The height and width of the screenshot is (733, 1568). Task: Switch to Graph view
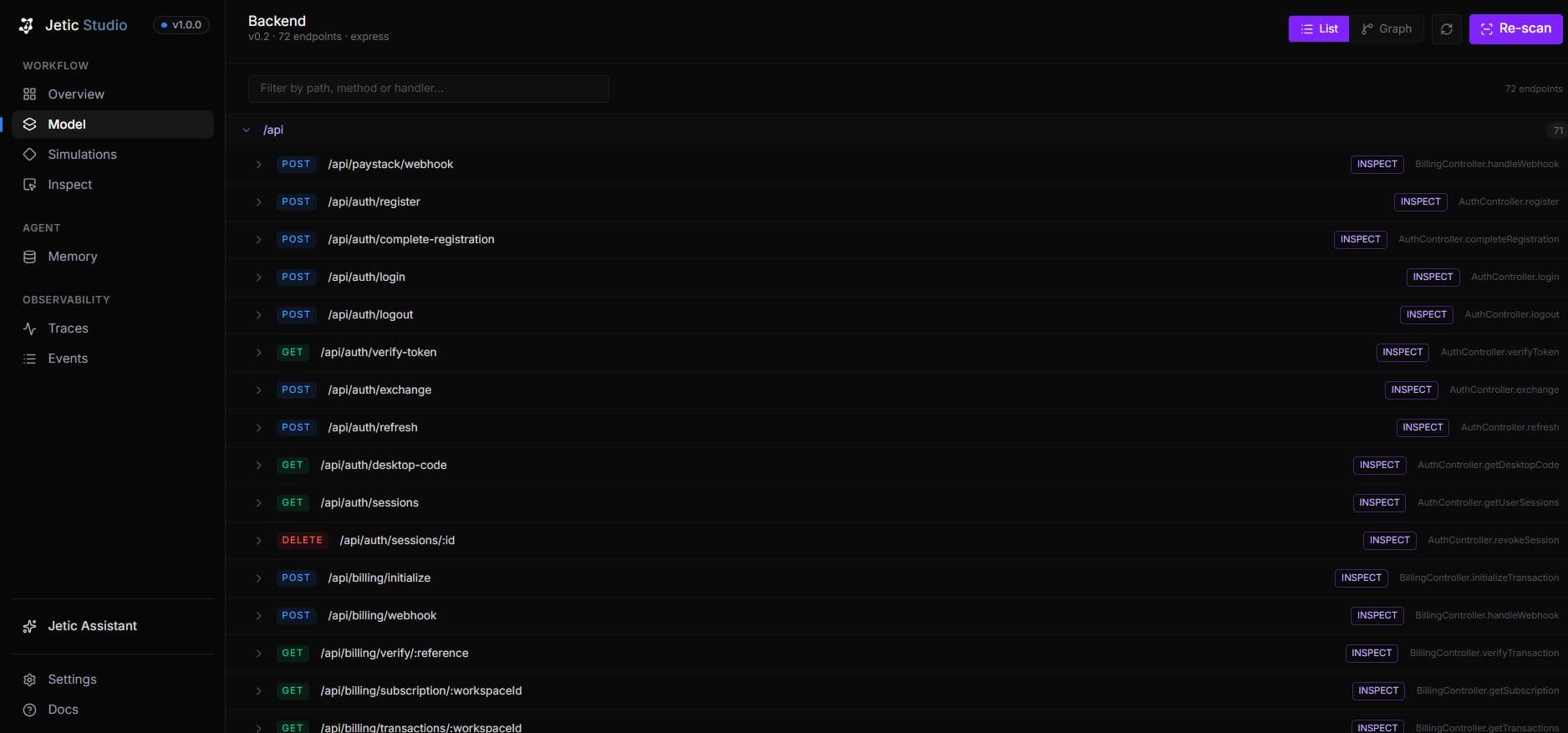[1387, 28]
